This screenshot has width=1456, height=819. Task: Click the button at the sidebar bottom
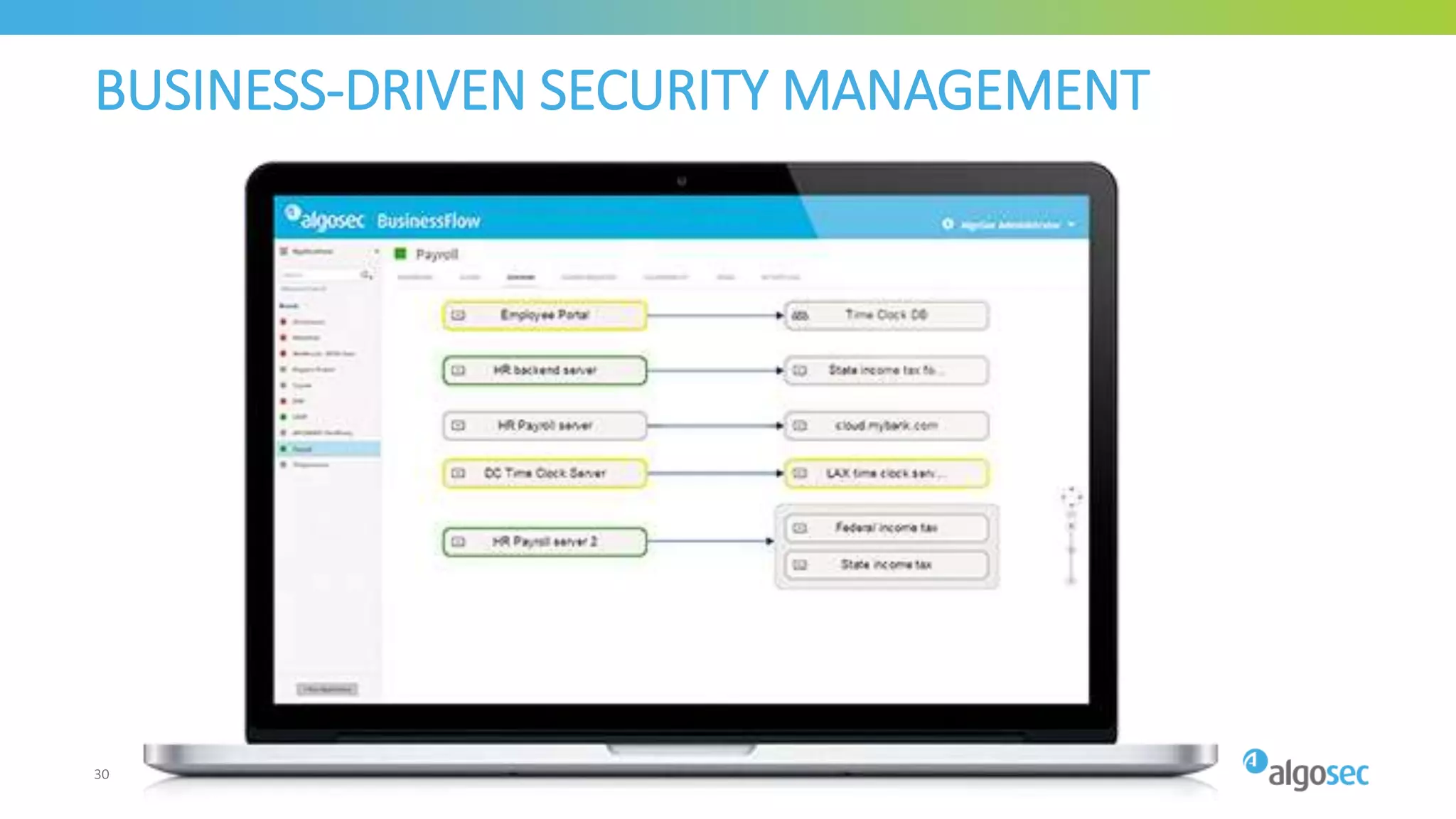327,690
